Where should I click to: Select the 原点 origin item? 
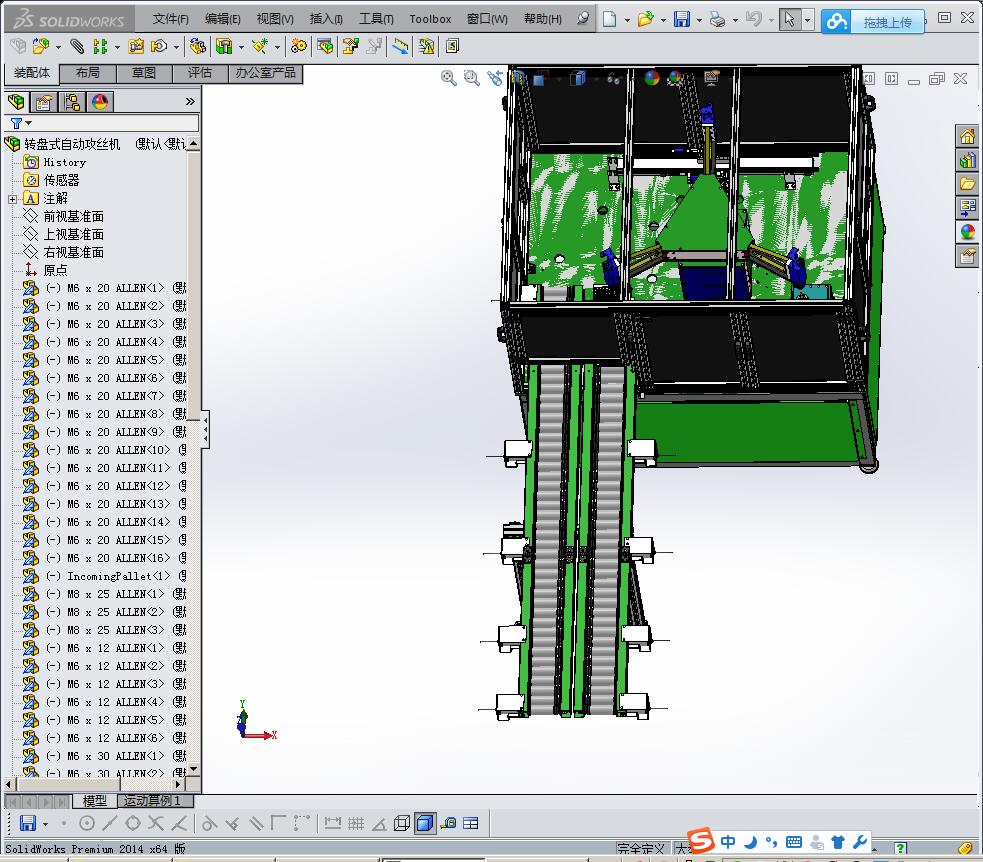click(x=55, y=270)
